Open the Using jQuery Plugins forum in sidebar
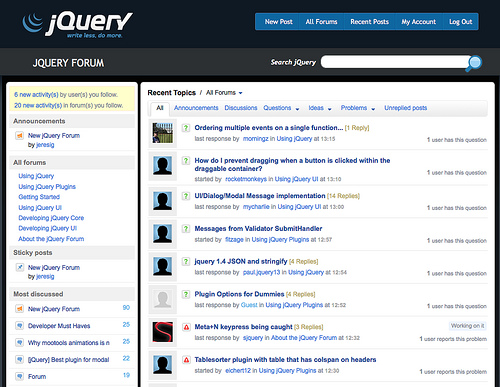This screenshot has height=387, width=500. 47,187
